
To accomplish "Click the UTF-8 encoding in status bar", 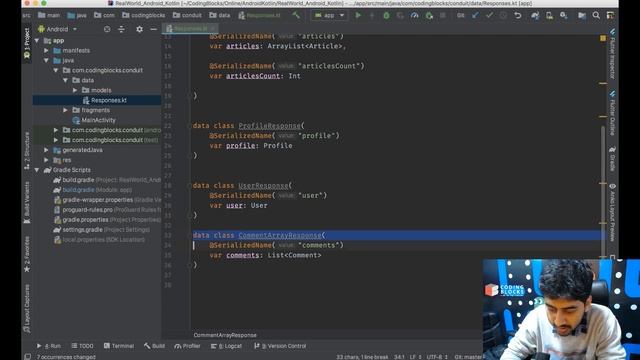I will [x=437, y=357].
